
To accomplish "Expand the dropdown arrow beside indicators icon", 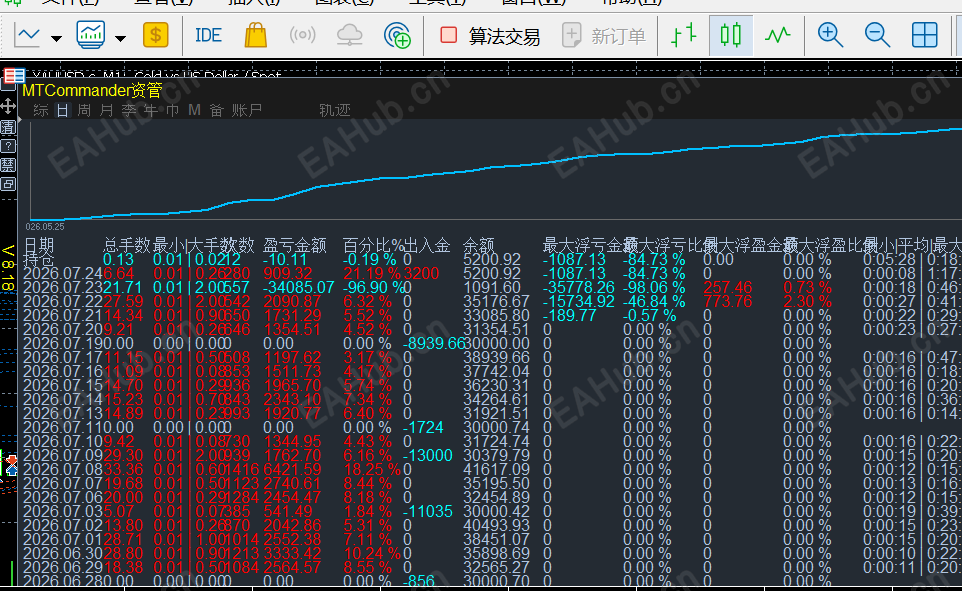I will tap(121, 39).
